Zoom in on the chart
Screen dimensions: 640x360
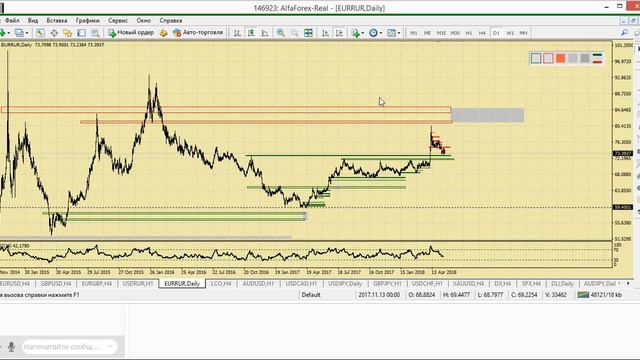click(281, 33)
